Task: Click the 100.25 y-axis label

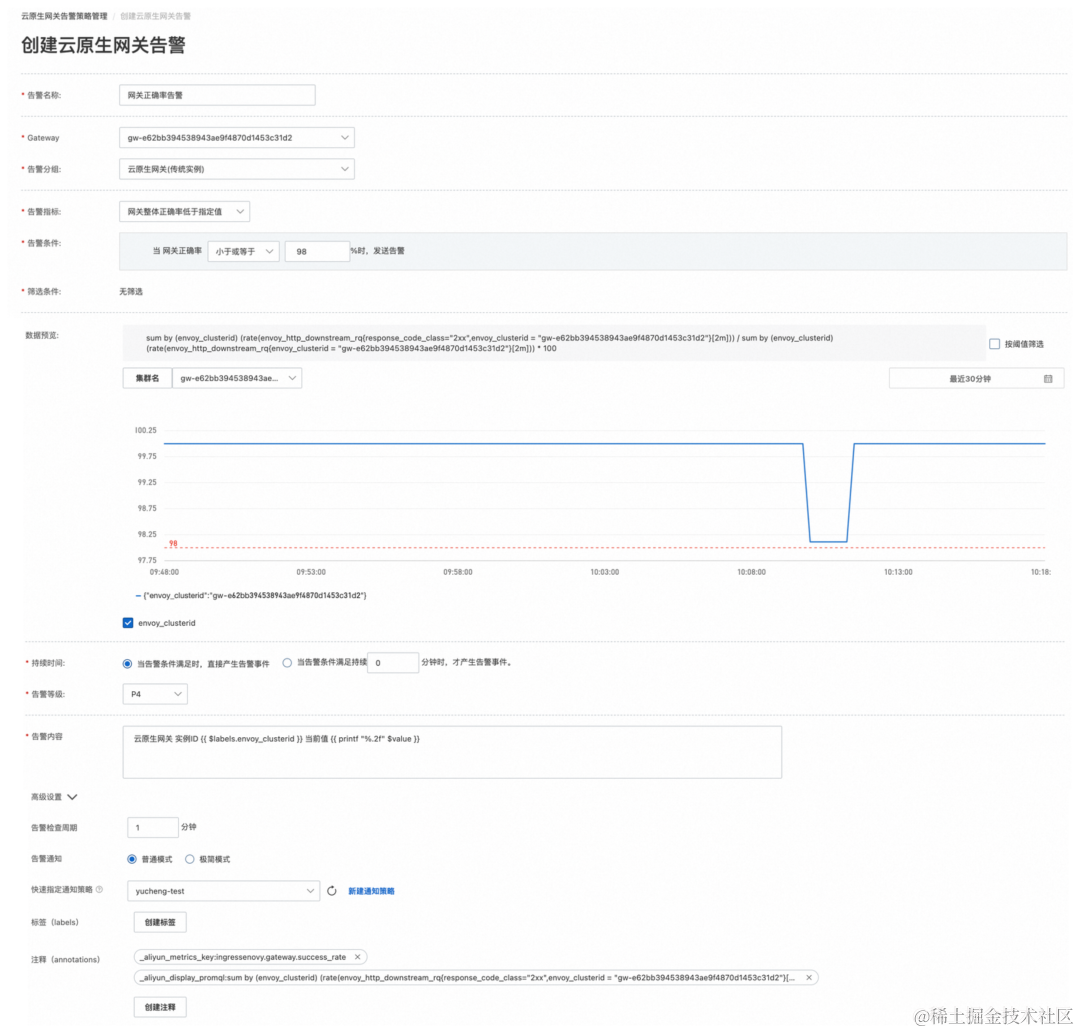Action: [145, 430]
